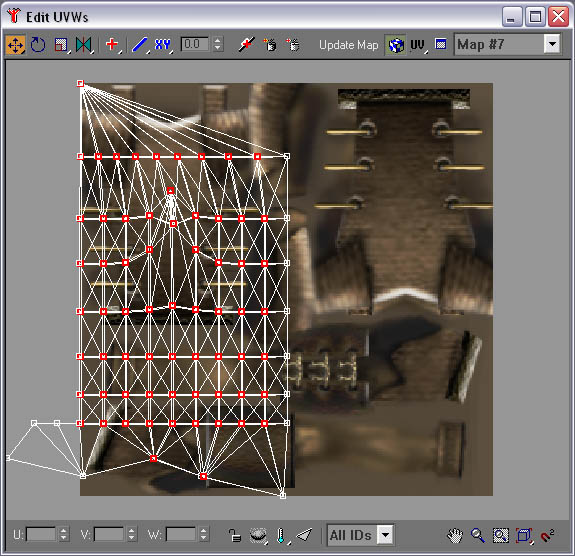Choose the Scale tool

61,45
